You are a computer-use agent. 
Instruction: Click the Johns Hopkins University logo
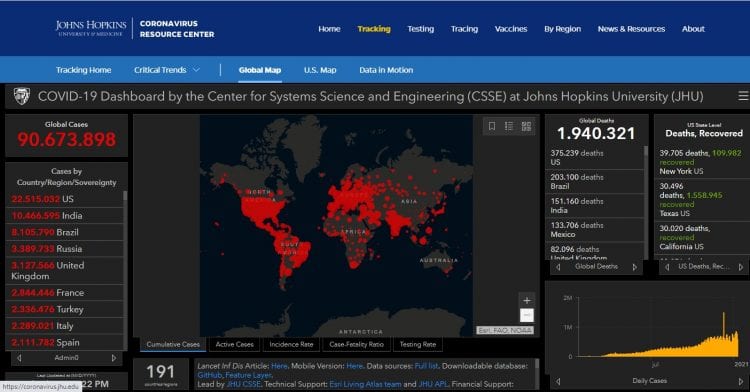click(x=91, y=28)
